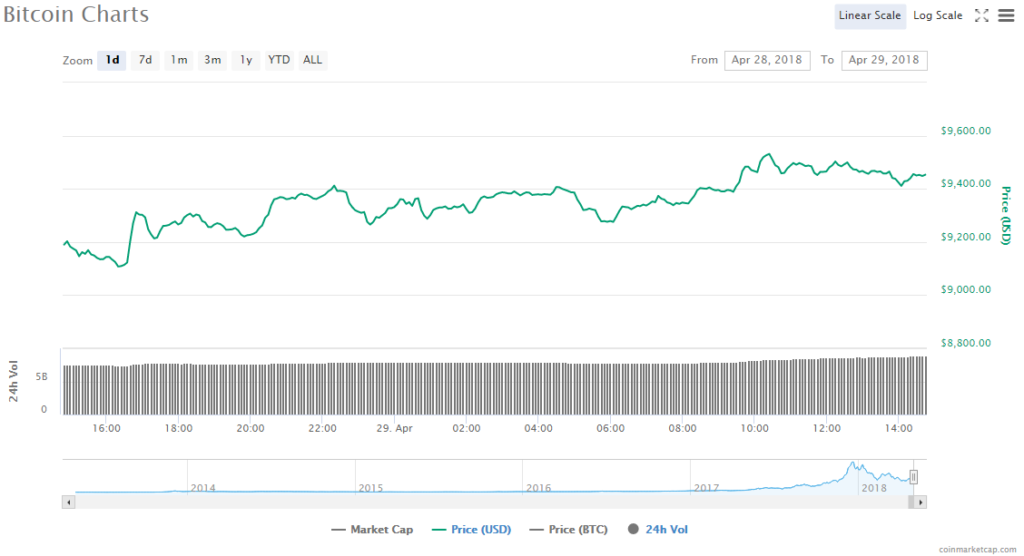Open the chart hamburger menu

tap(1005, 15)
